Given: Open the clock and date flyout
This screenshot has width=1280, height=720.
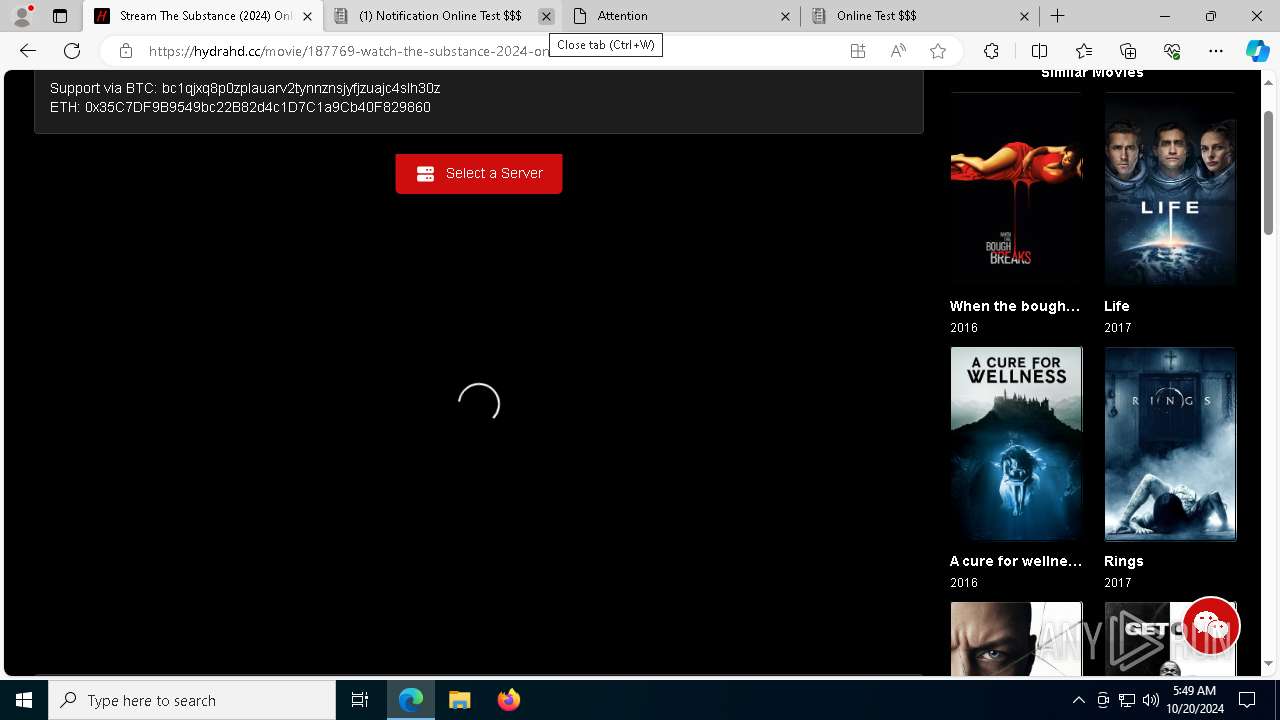Looking at the screenshot, I should [x=1194, y=700].
